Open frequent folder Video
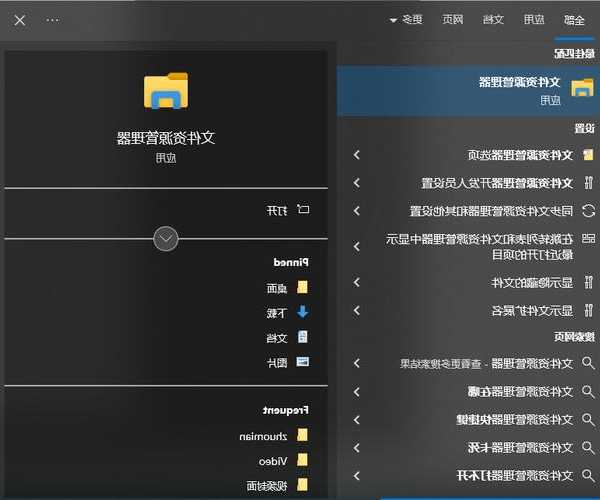Image resolution: width=600 pixels, height=500 pixels. point(273,461)
